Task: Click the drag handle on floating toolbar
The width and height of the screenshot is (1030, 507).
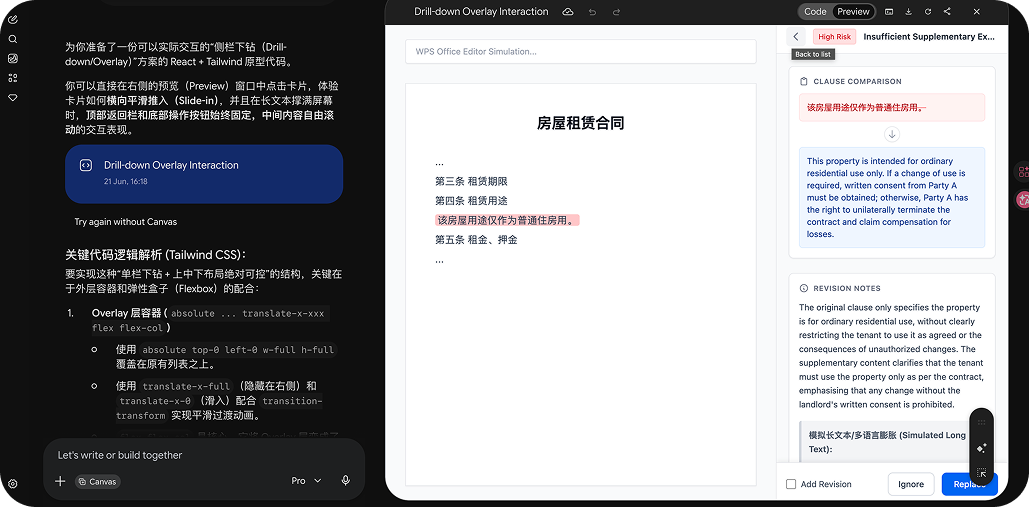Action: (x=981, y=422)
